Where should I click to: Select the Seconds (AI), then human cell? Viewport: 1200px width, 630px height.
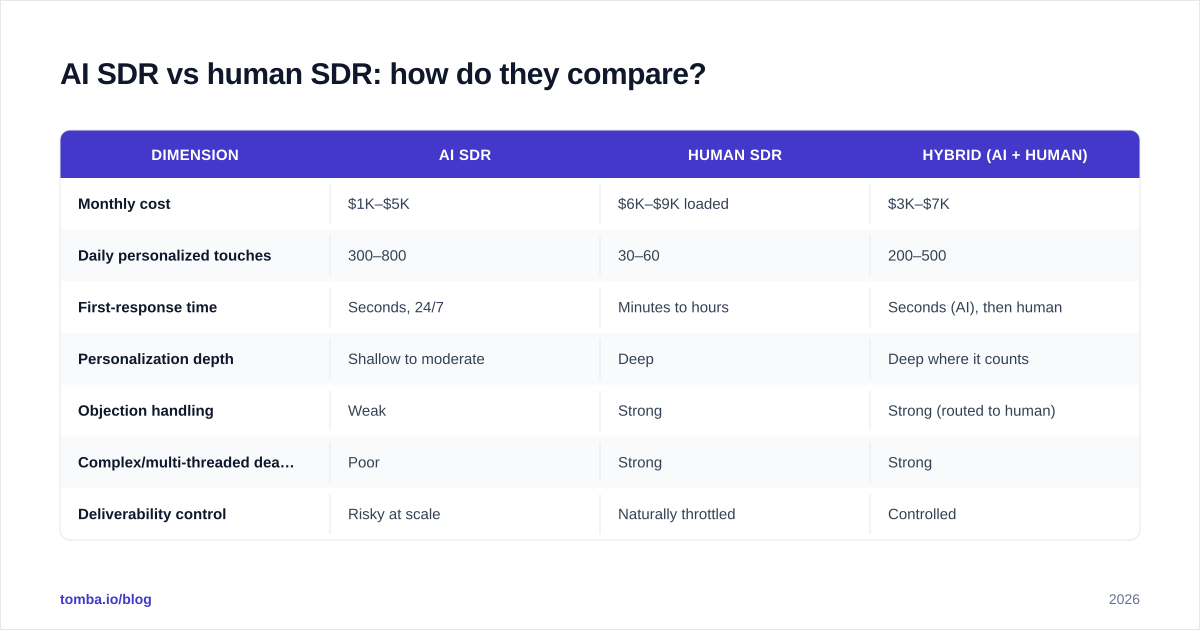pyautogui.click(x=1005, y=308)
